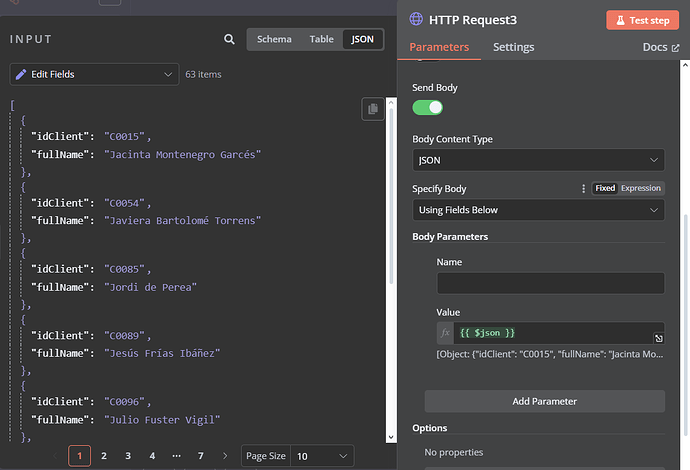Select JSON input view tab
This screenshot has width=690, height=470.
pos(363,39)
